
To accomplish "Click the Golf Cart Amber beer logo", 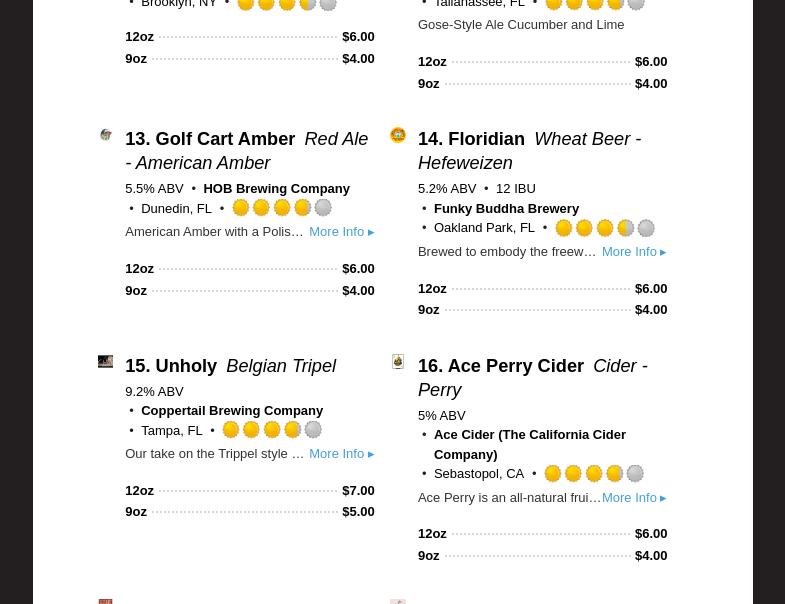I will click(x=105, y=135).
